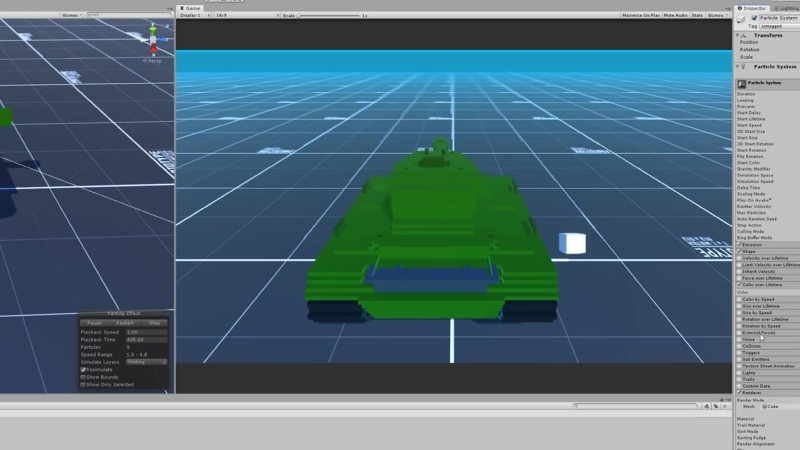Click the Particle System component icon

[x=743, y=67]
